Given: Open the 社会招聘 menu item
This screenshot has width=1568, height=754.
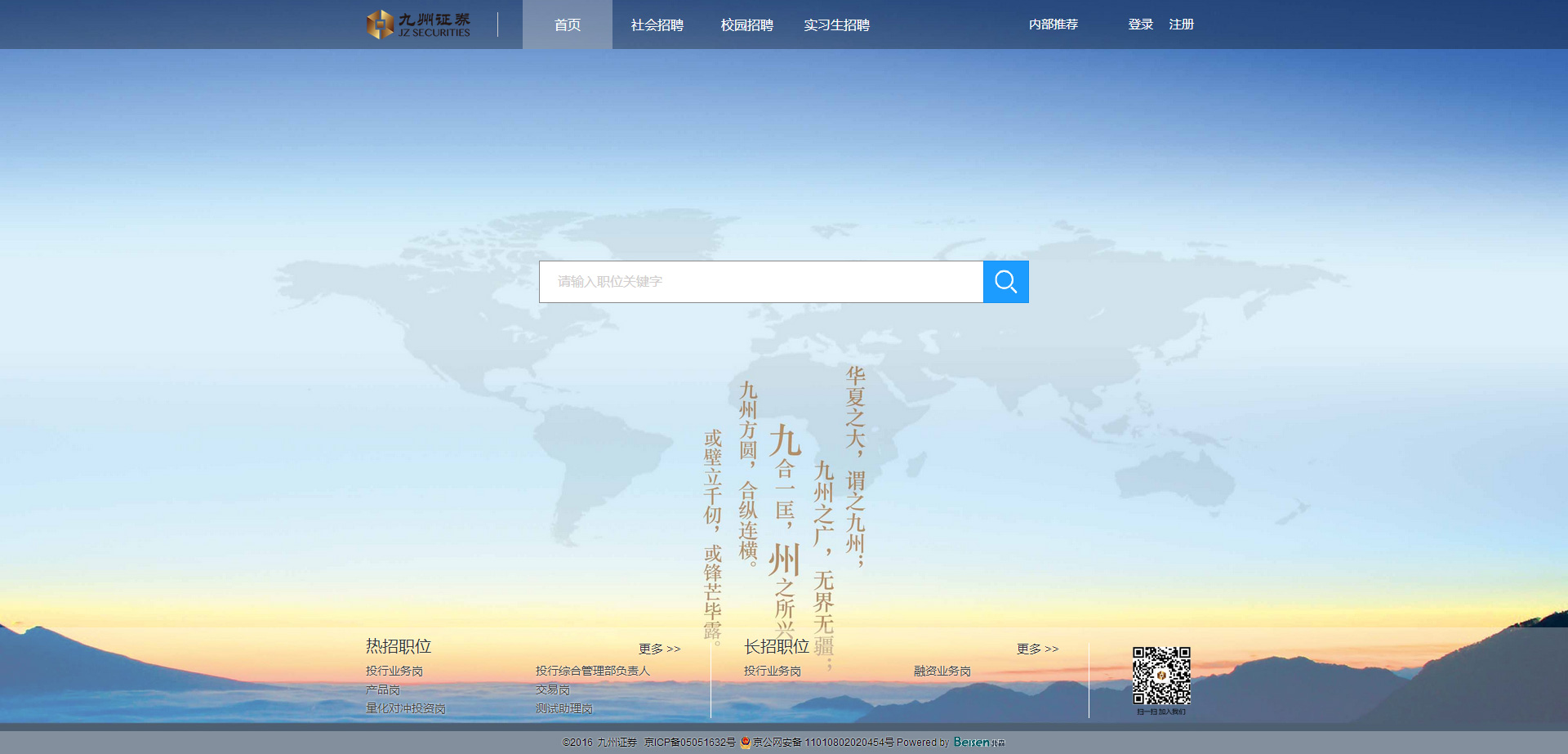Looking at the screenshot, I should (657, 25).
